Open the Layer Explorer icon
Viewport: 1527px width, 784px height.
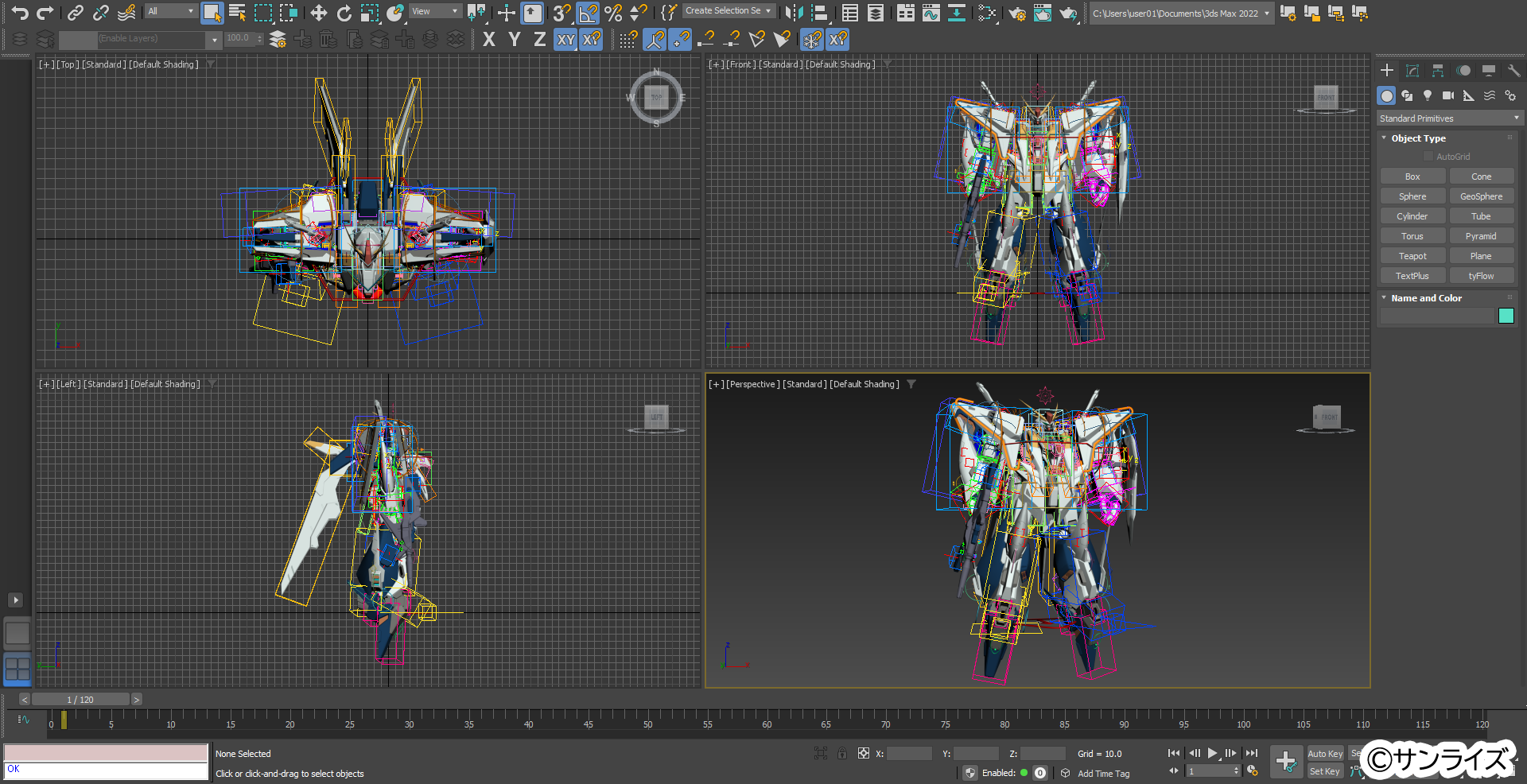(x=876, y=13)
